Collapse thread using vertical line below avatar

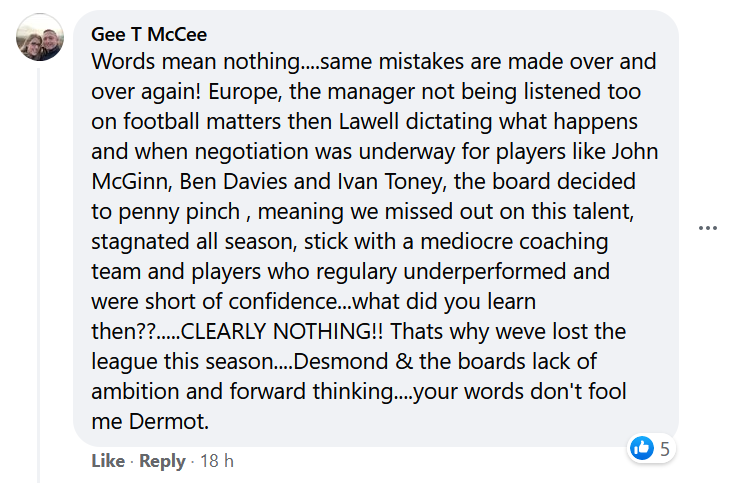[39, 275]
